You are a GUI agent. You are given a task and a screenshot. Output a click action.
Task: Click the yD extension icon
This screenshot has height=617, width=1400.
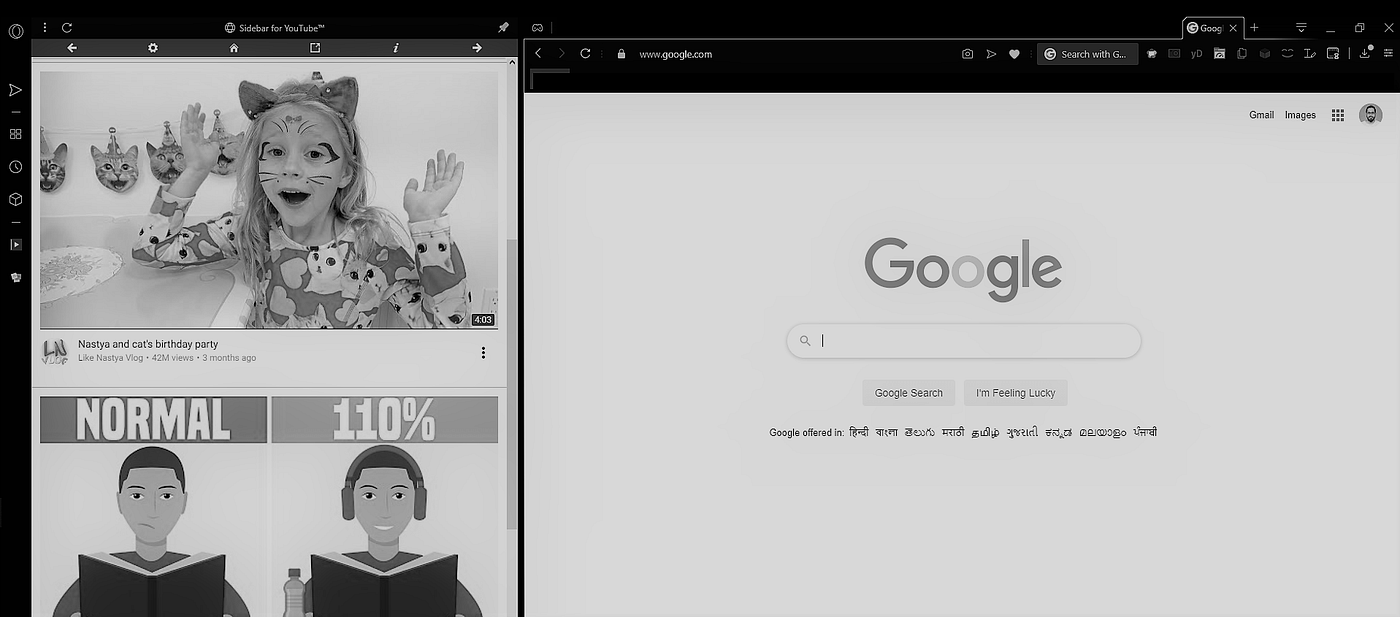(x=1196, y=54)
